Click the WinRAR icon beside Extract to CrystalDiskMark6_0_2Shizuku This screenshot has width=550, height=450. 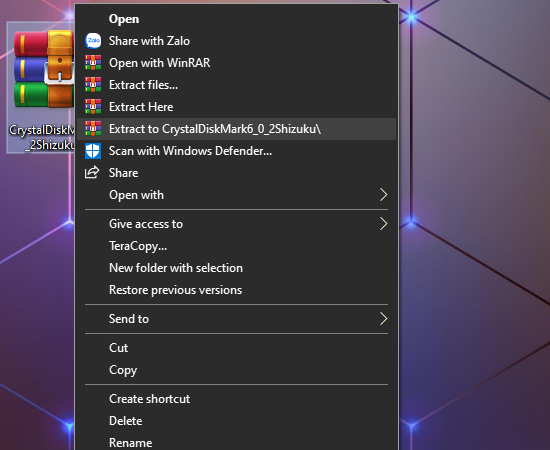[93, 129]
